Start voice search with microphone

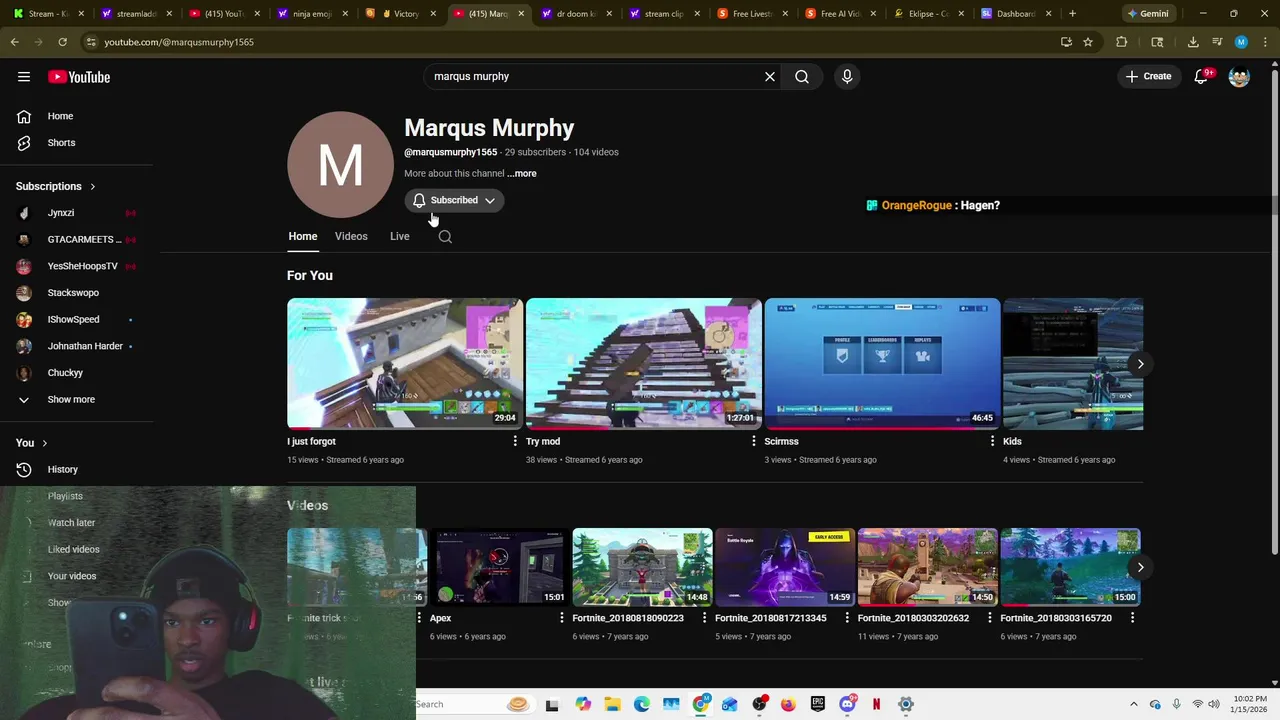847,76
